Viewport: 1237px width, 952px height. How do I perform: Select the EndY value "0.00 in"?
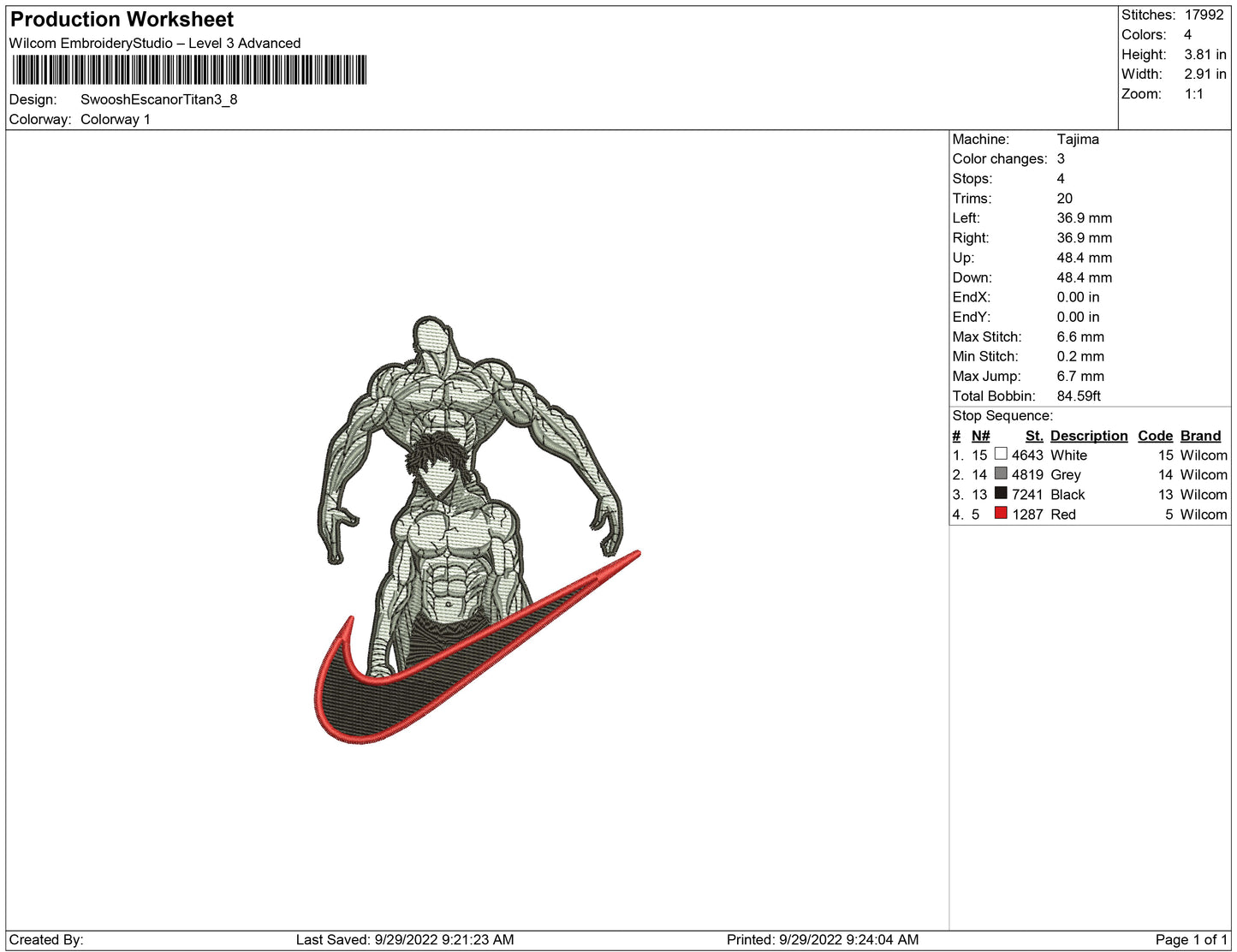(x=1079, y=317)
